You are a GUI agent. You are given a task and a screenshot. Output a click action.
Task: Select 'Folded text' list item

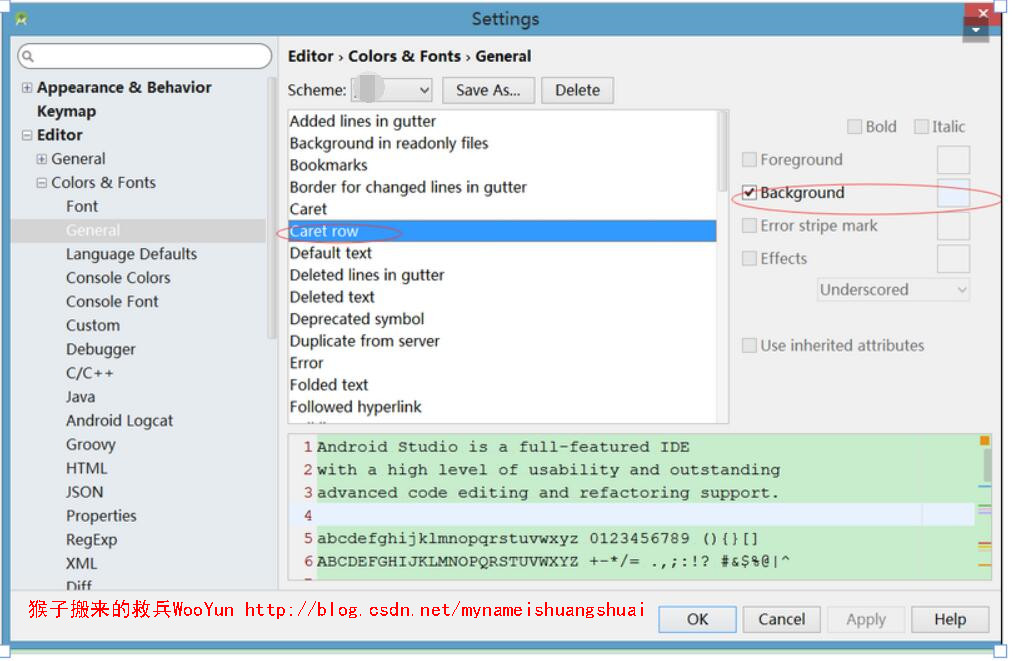502,385
